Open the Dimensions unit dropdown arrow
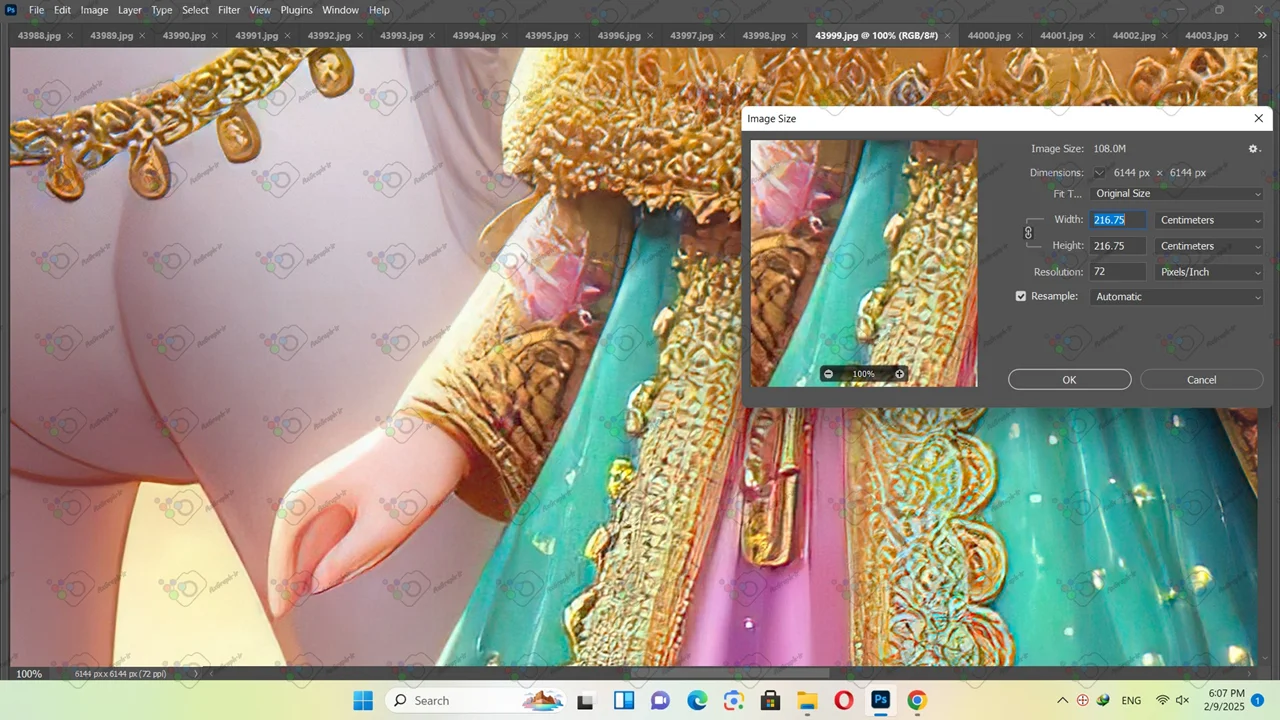The height and width of the screenshot is (720, 1280). click(1099, 173)
